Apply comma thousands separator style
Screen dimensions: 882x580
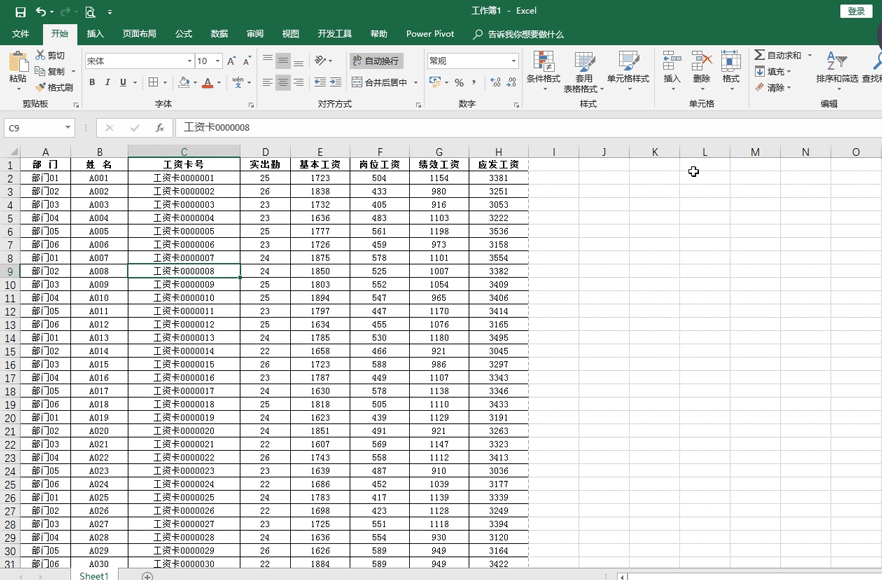pos(474,83)
